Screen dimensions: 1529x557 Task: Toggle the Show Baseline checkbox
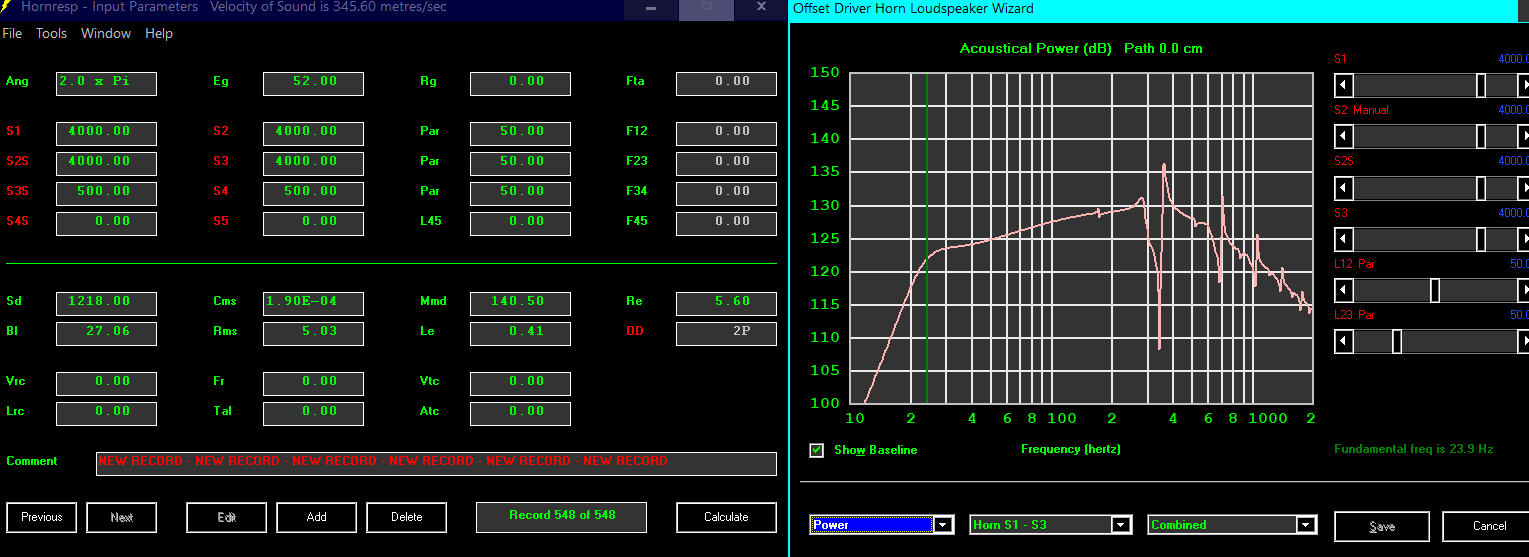tap(817, 450)
